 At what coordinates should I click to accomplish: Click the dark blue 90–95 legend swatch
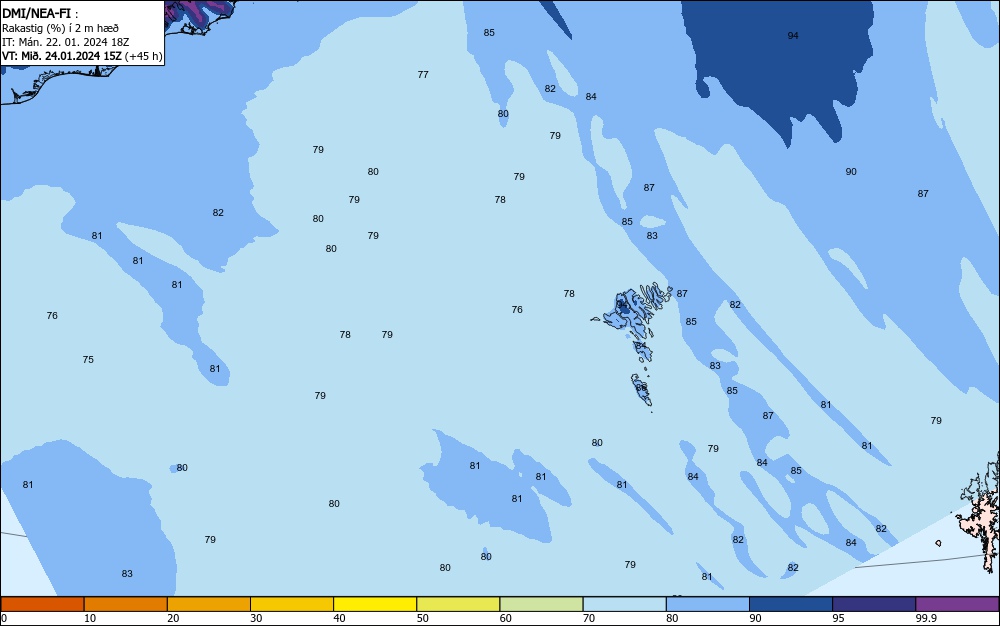click(x=791, y=604)
